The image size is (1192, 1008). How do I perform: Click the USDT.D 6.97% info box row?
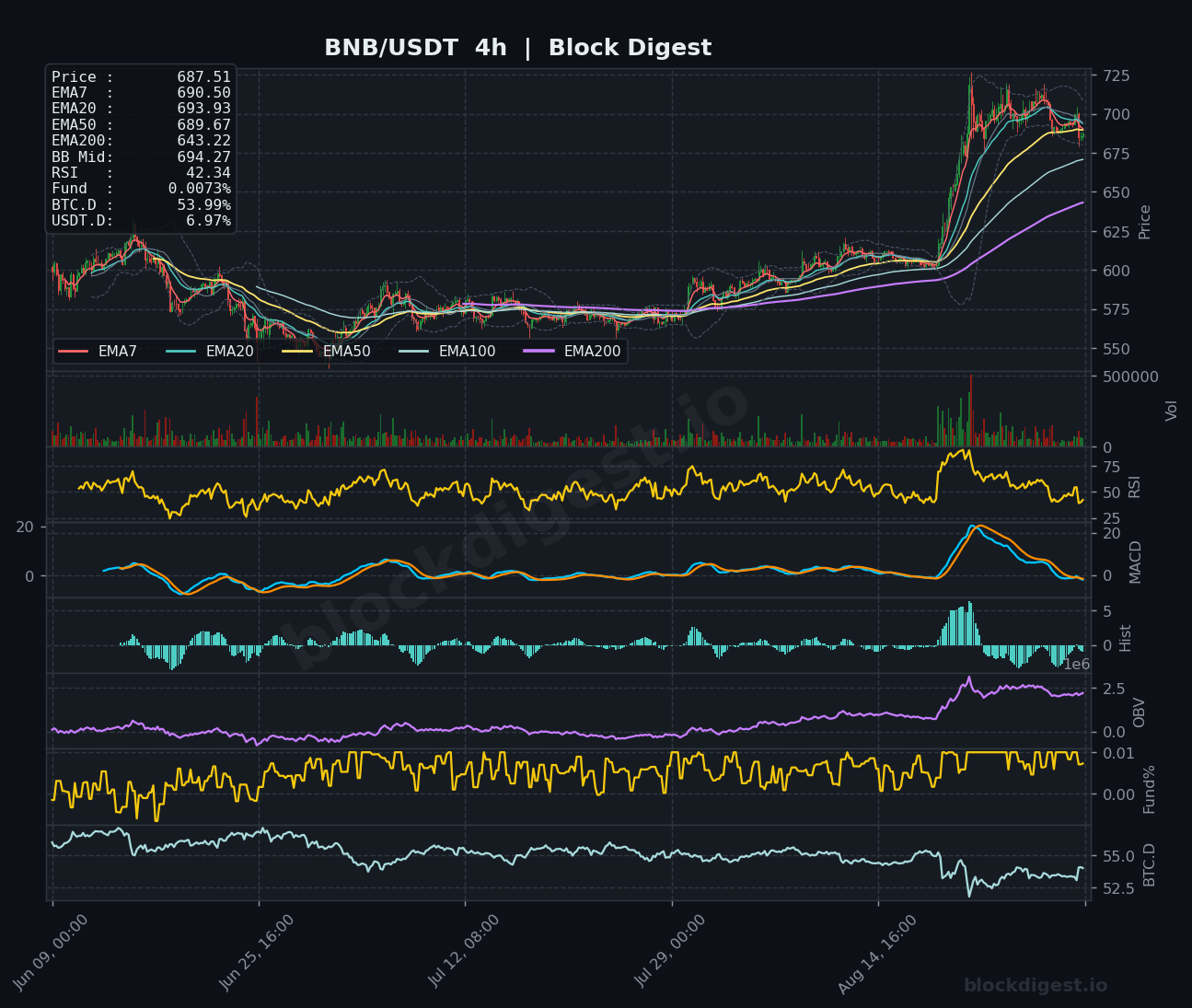(x=141, y=221)
